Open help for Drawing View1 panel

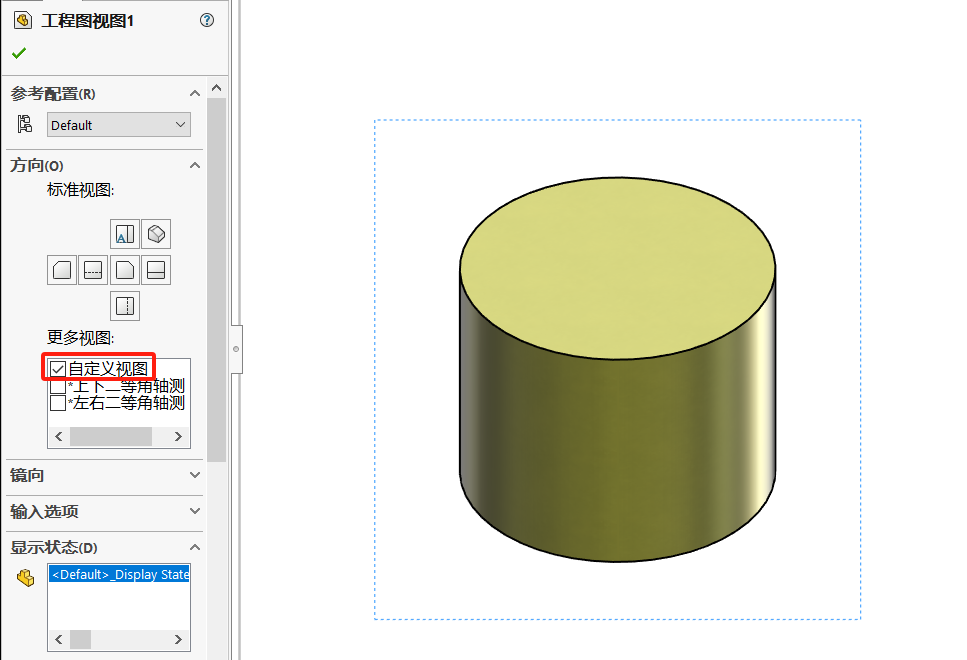[x=207, y=20]
